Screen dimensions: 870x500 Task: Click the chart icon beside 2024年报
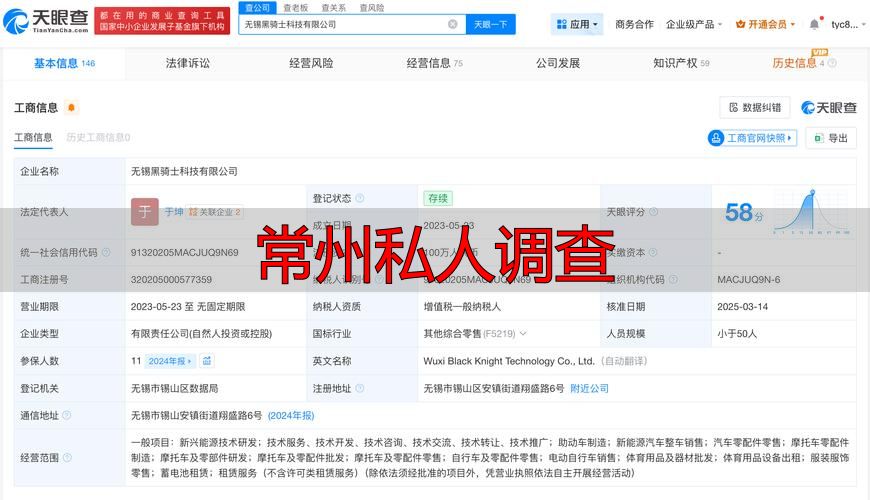(x=207, y=361)
